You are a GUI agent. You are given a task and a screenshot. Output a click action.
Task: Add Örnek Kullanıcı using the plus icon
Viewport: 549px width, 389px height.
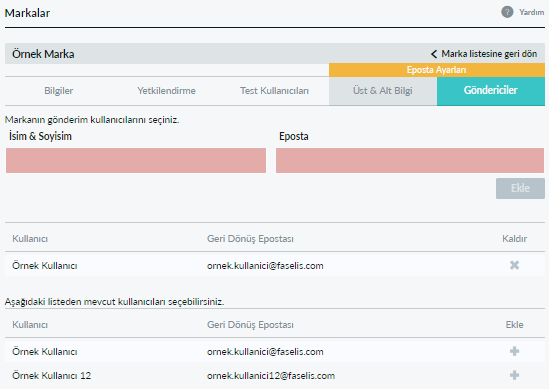point(514,351)
